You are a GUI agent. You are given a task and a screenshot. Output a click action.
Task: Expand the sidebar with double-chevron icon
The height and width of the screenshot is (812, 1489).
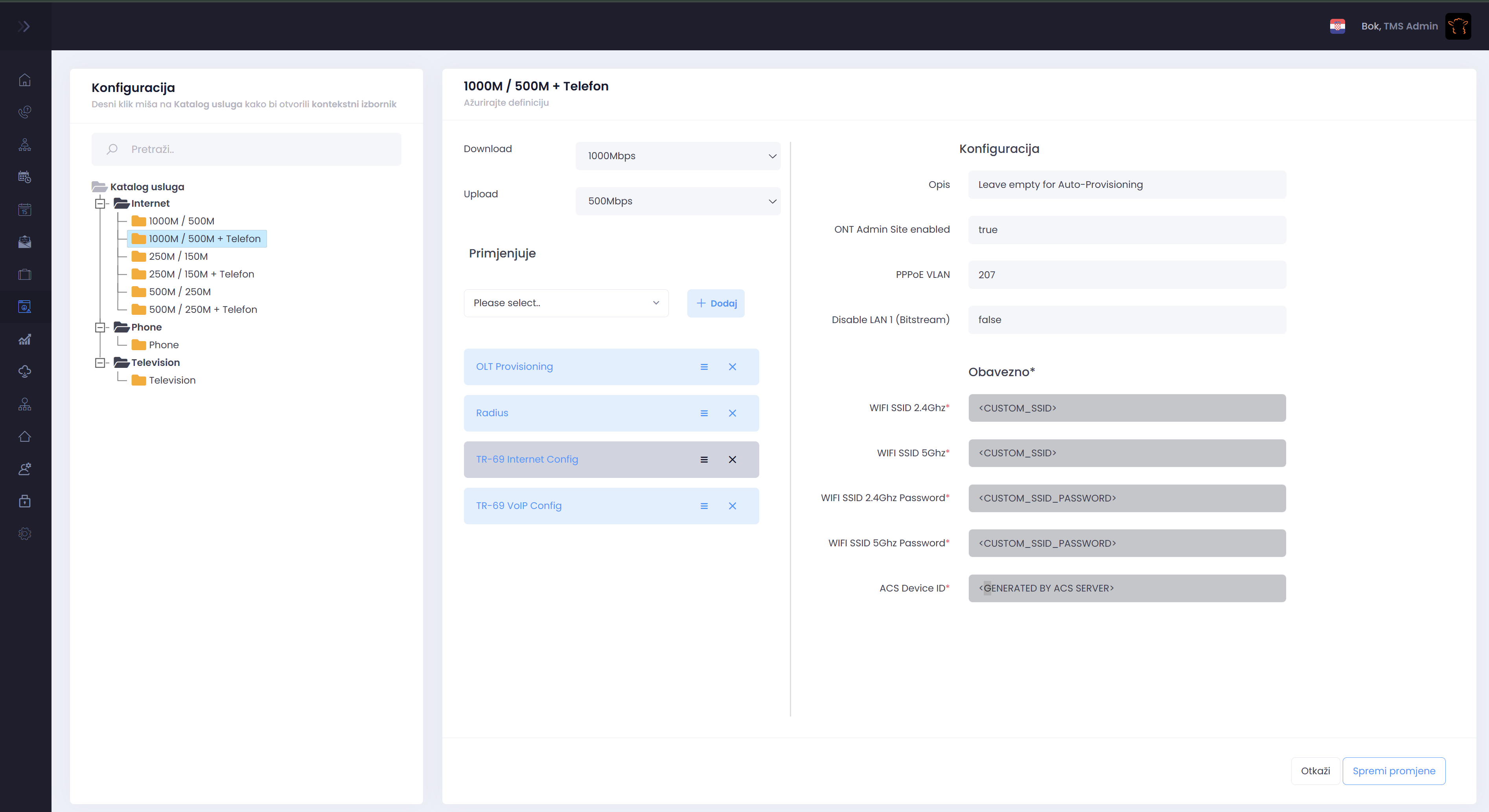pyautogui.click(x=24, y=26)
